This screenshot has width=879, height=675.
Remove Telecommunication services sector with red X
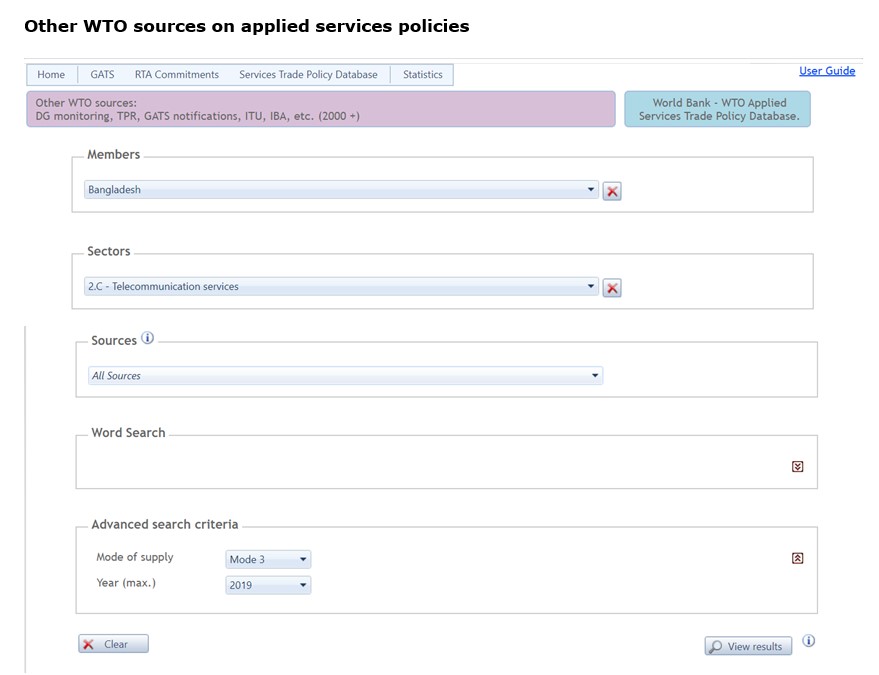click(x=612, y=288)
